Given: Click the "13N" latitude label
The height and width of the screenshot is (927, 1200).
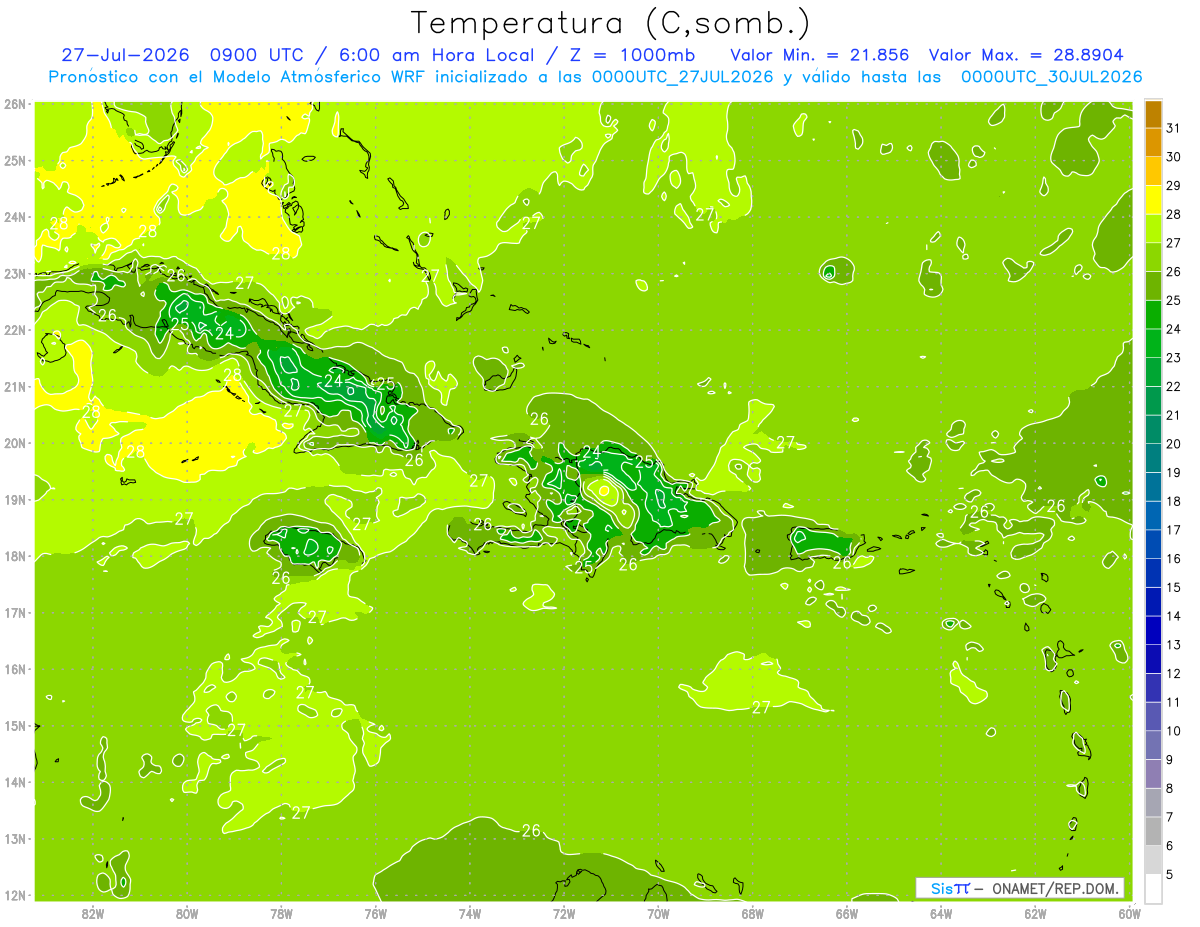Looking at the screenshot, I should (x=15, y=838).
